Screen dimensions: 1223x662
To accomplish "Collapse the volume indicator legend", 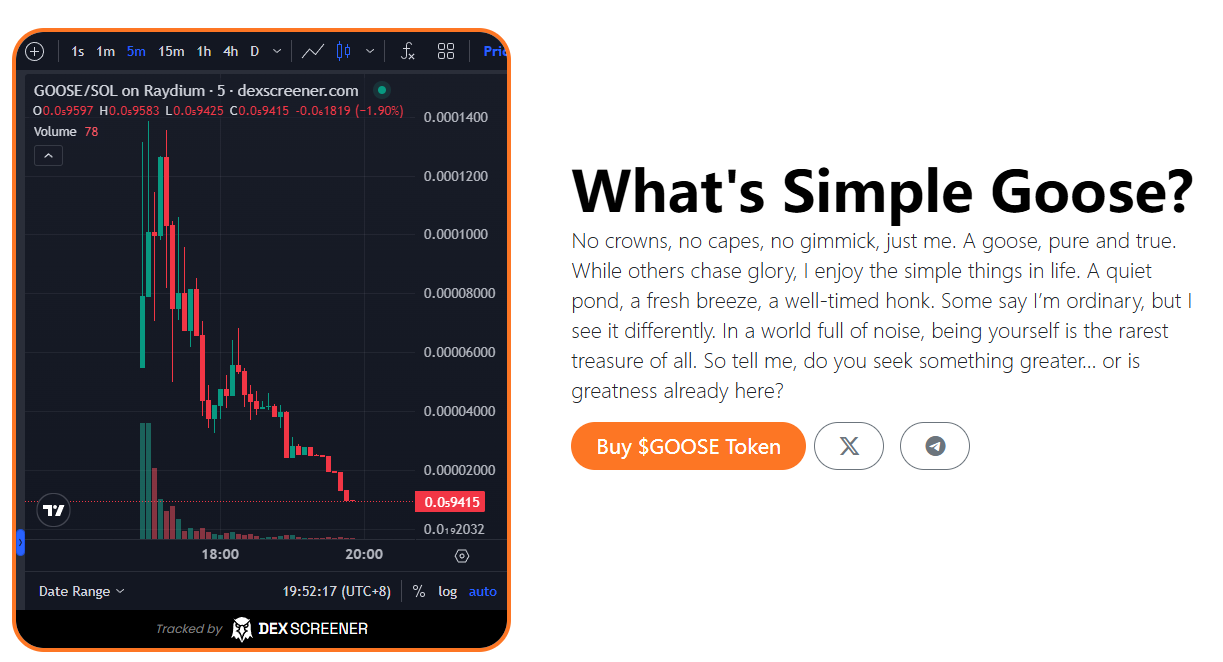I will [x=48, y=155].
